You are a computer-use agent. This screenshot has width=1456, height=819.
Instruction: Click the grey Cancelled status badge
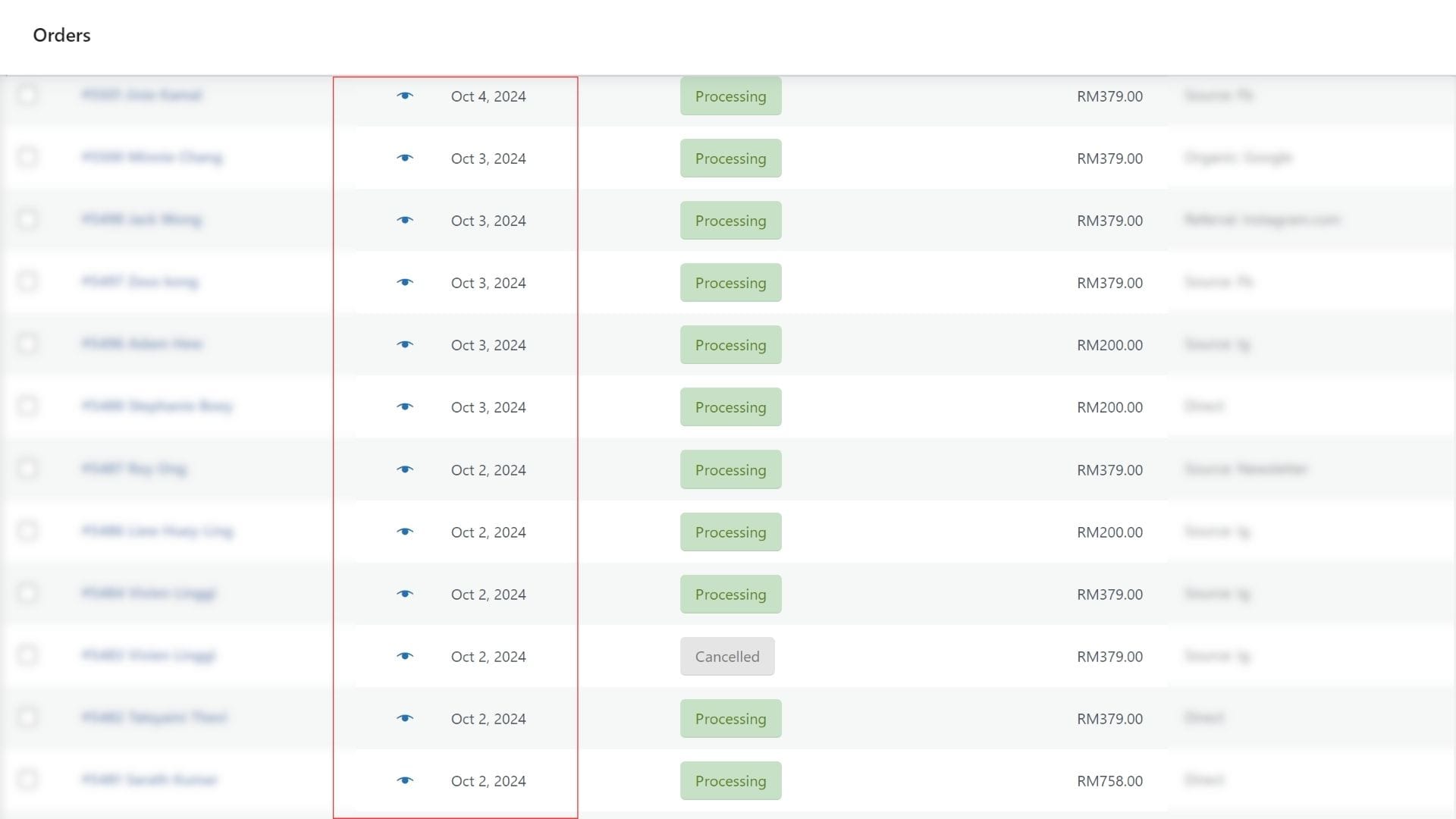click(726, 657)
